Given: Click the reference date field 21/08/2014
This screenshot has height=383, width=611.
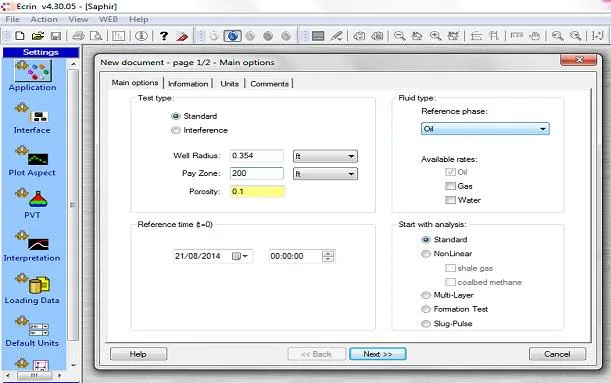Looking at the screenshot, I should 213,256.
